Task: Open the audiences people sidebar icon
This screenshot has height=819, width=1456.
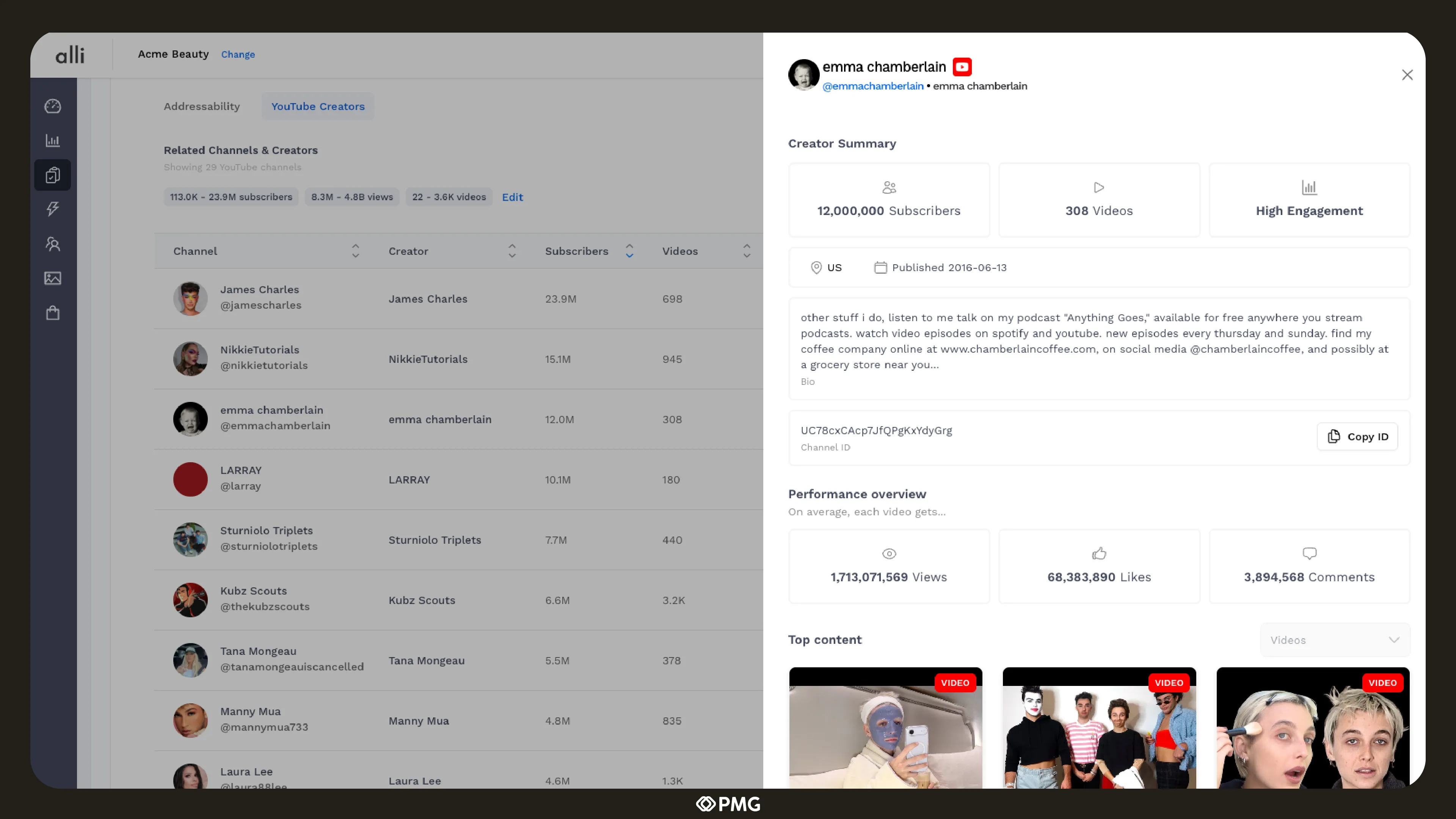Action: click(x=53, y=243)
